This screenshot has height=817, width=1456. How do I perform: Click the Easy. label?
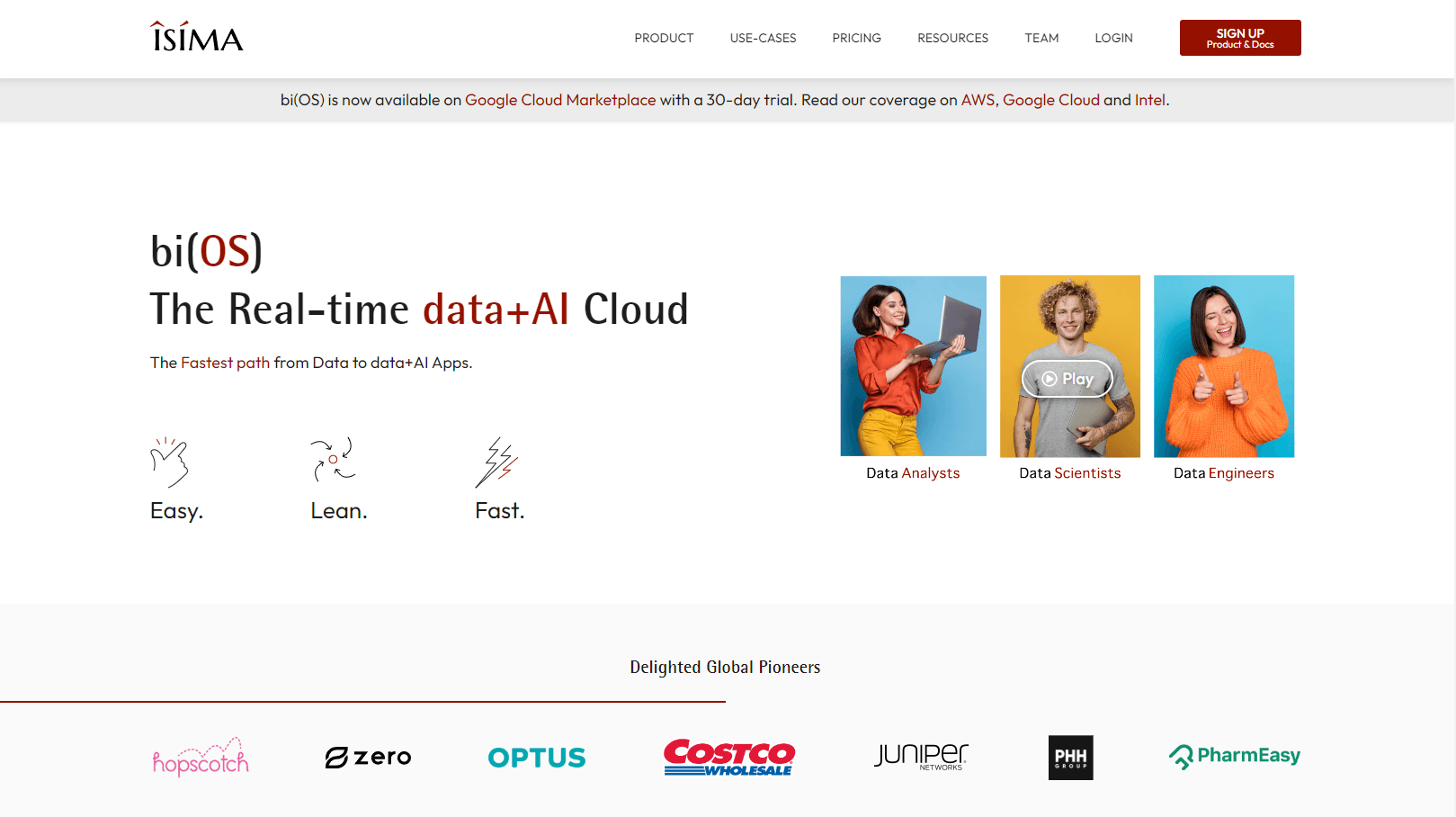pyautogui.click(x=177, y=511)
